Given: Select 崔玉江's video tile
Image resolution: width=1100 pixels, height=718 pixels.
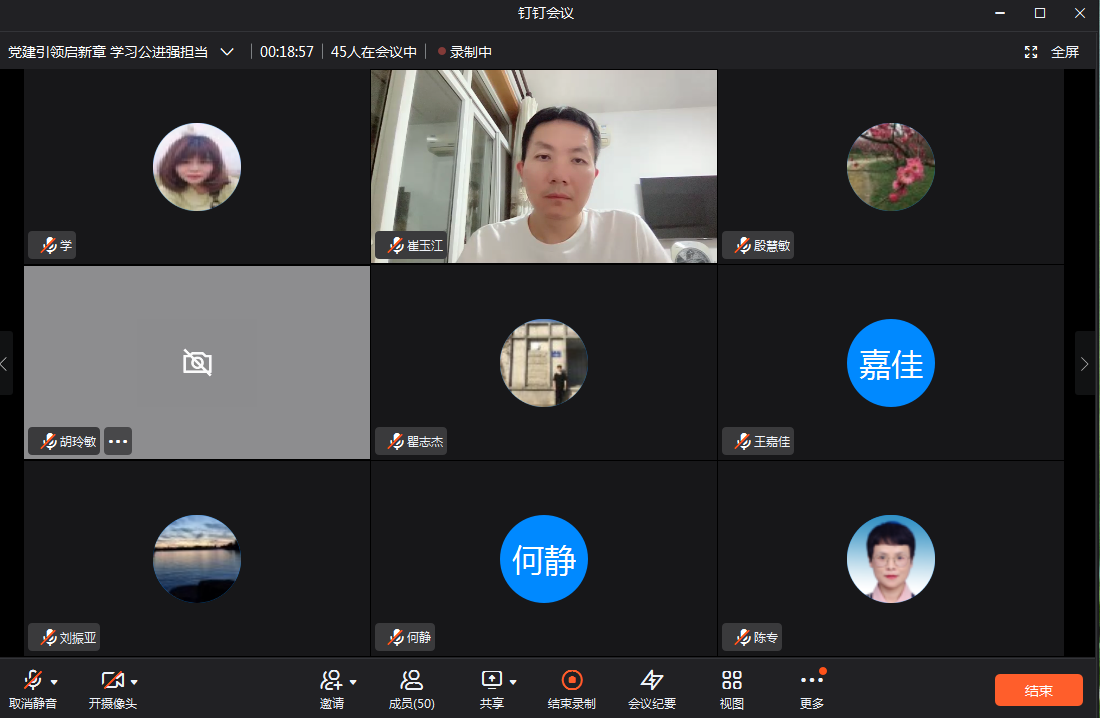Looking at the screenshot, I should (x=544, y=166).
